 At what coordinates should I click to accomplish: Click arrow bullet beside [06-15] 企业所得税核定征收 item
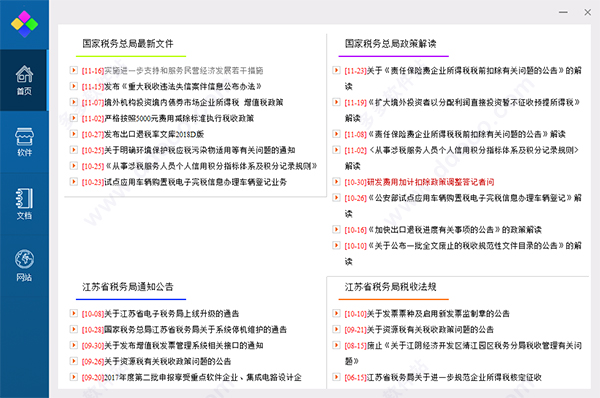tap(336, 377)
